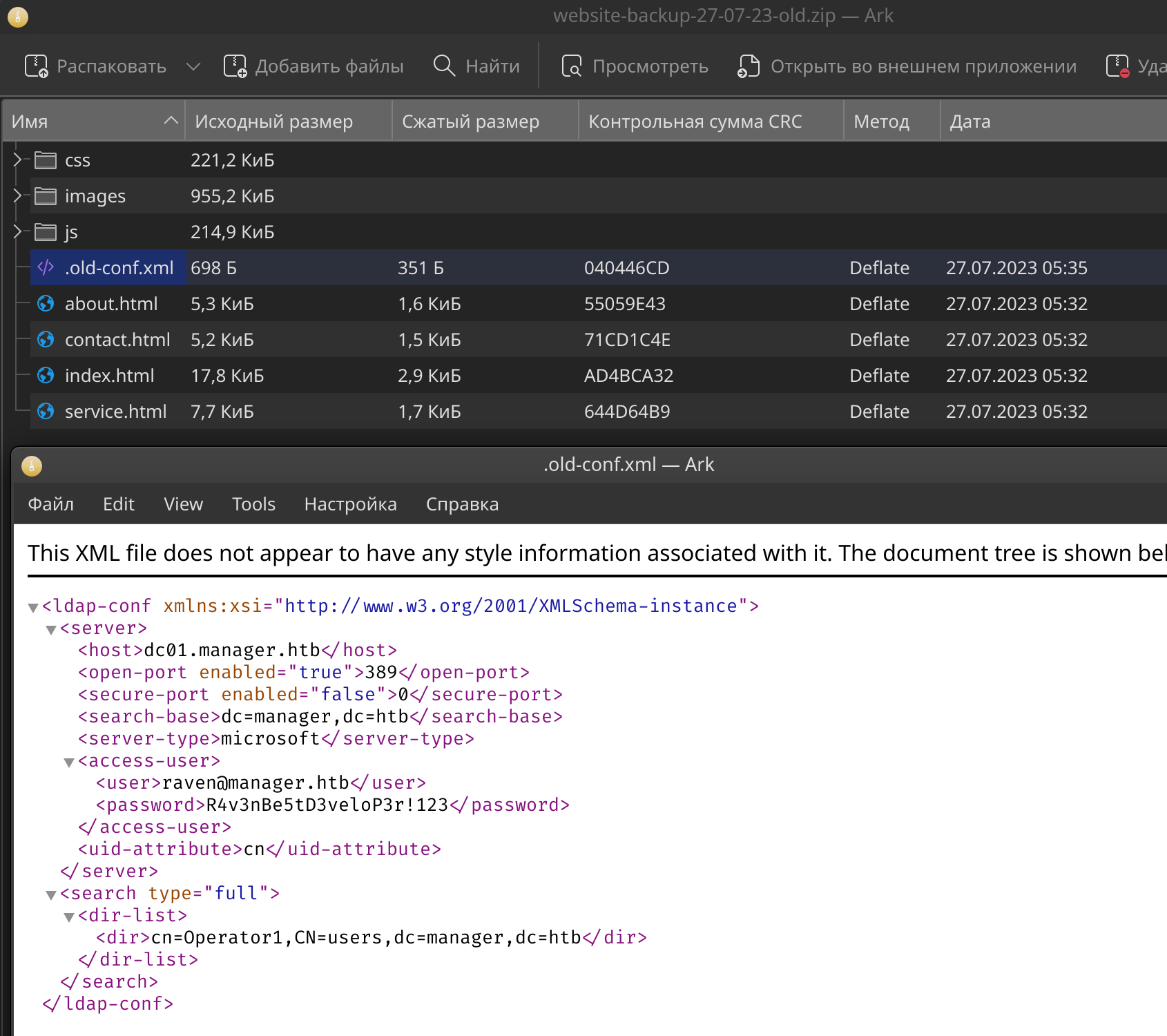Sort by Сжатый размер column header

click(x=485, y=122)
